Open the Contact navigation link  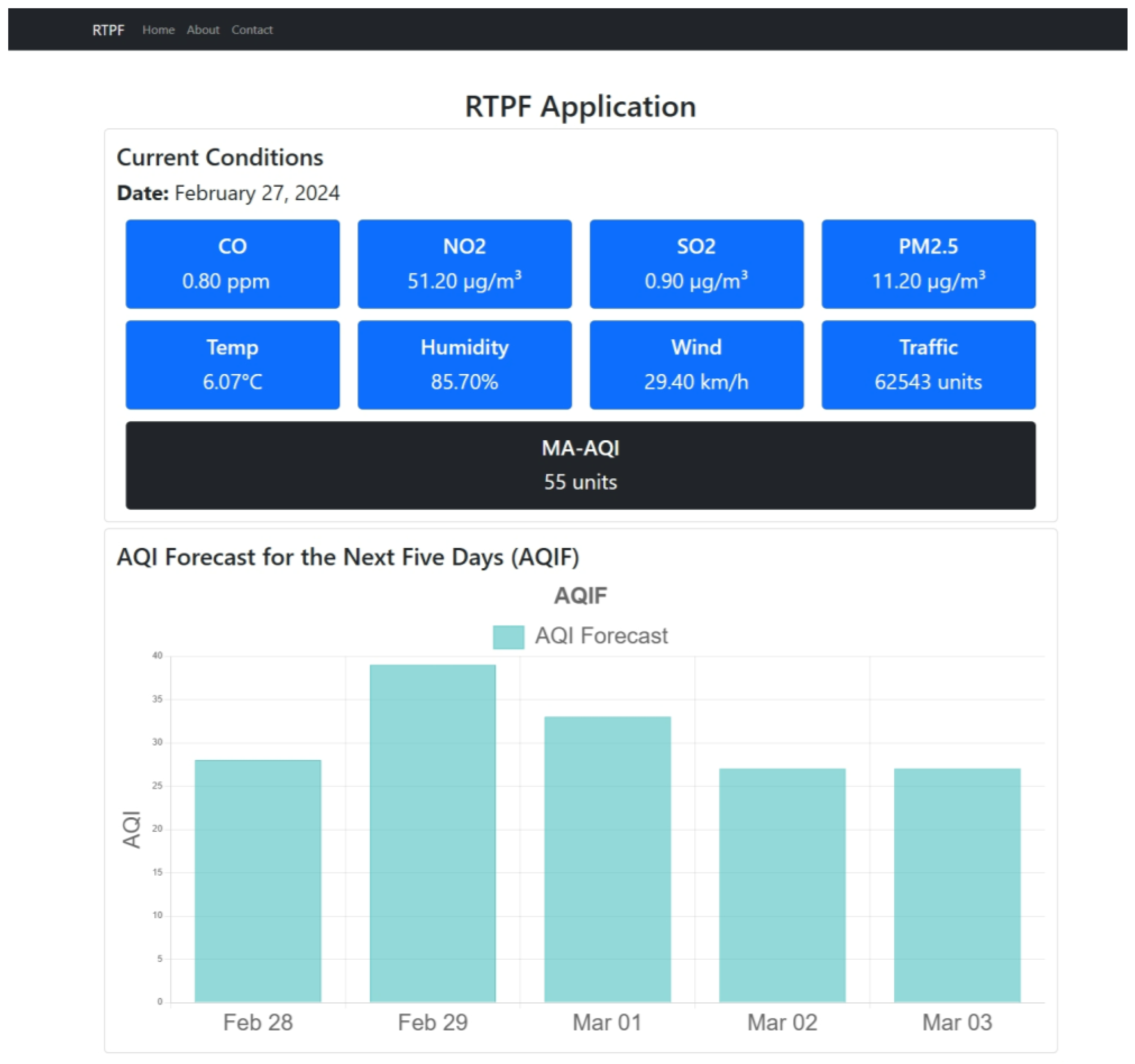pos(252,30)
